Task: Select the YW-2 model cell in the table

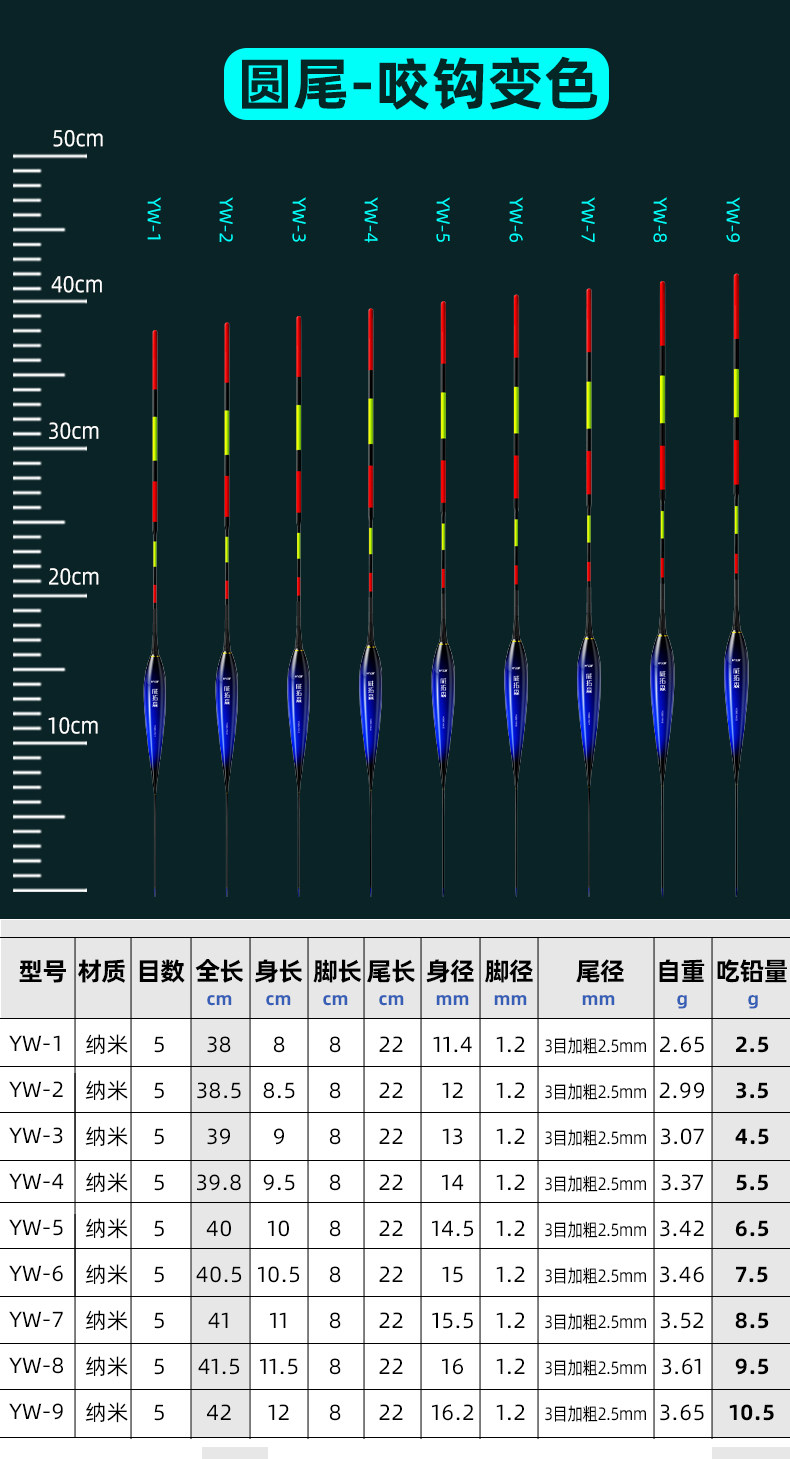Action: pos(36,1090)
